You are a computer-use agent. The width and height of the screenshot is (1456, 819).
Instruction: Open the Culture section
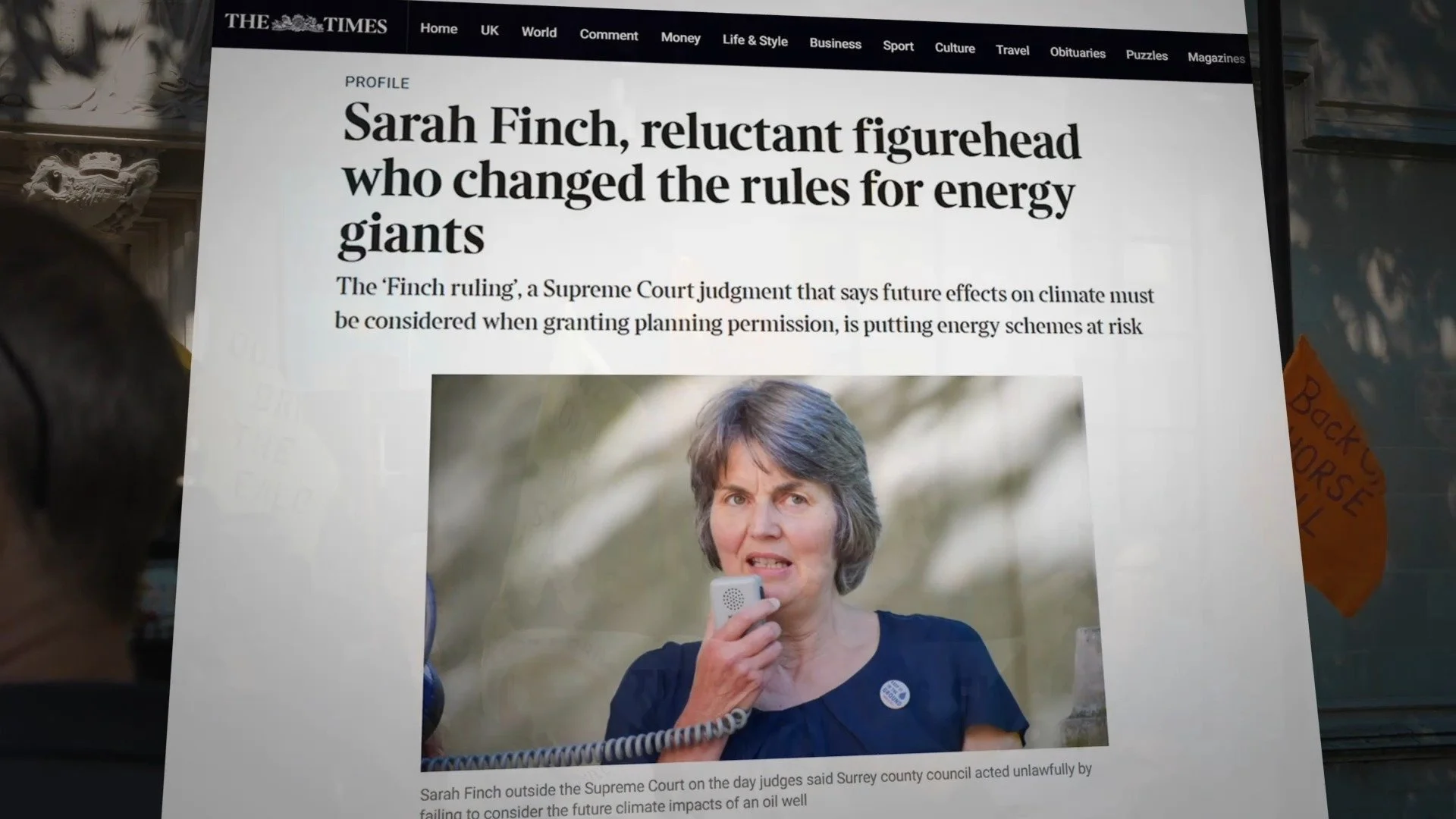point(955,48)
